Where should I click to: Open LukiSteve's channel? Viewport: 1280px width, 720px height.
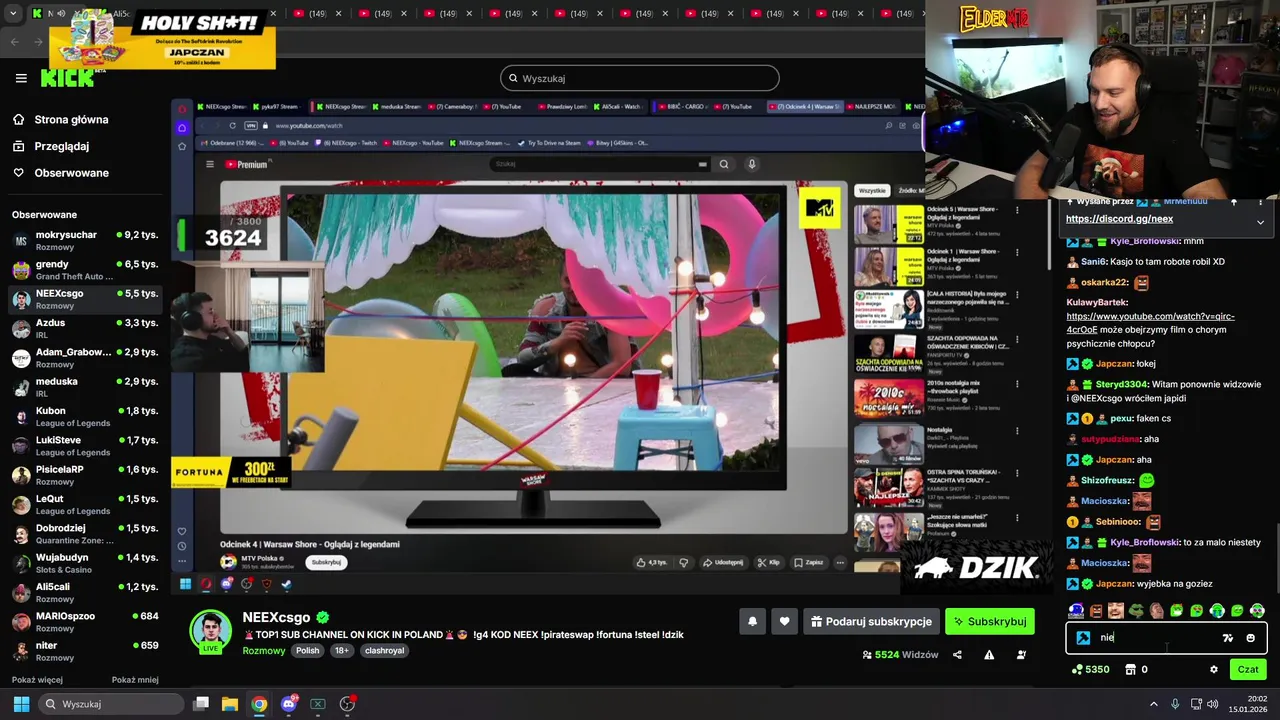85,445
